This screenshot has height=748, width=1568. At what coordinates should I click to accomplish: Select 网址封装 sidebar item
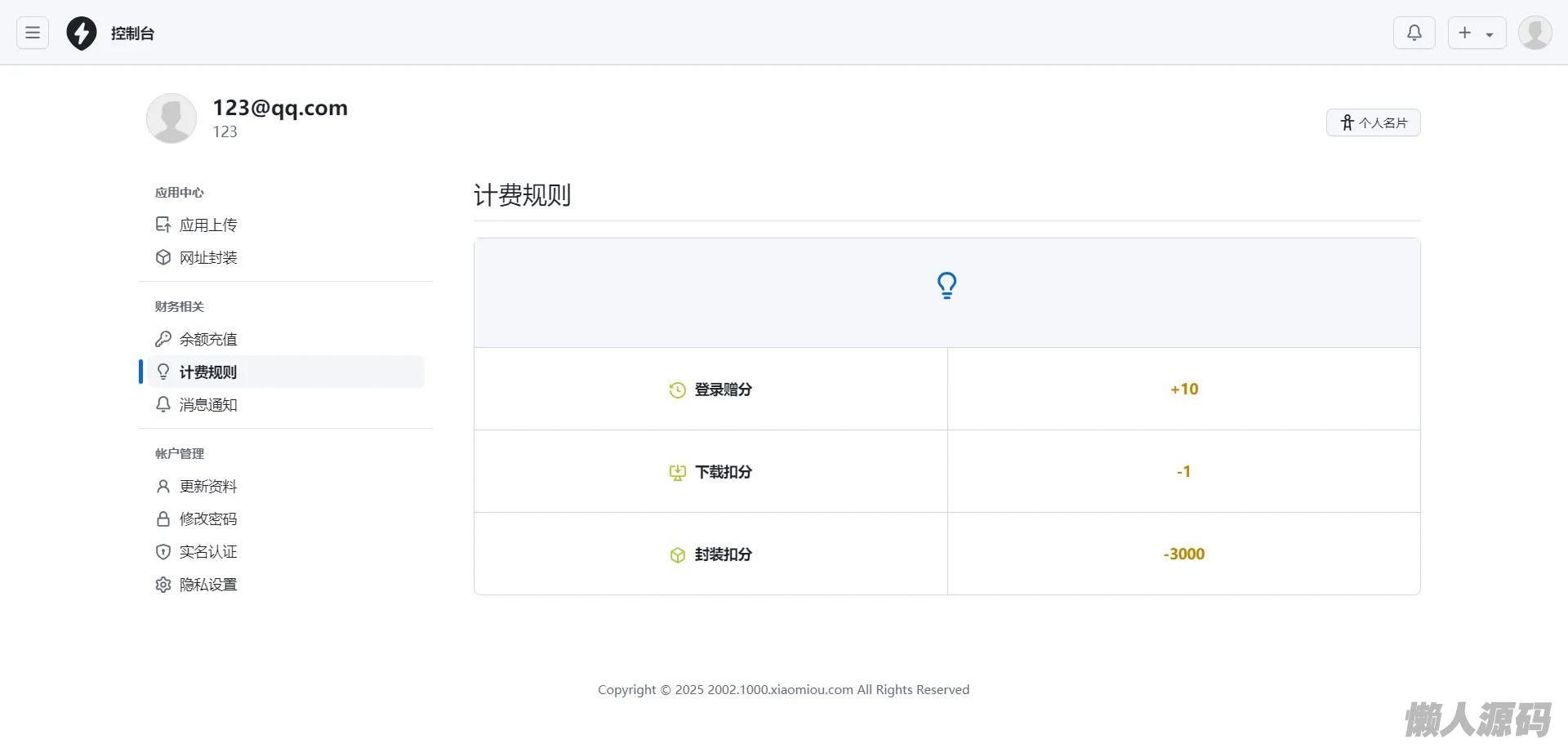coord(207,257)
